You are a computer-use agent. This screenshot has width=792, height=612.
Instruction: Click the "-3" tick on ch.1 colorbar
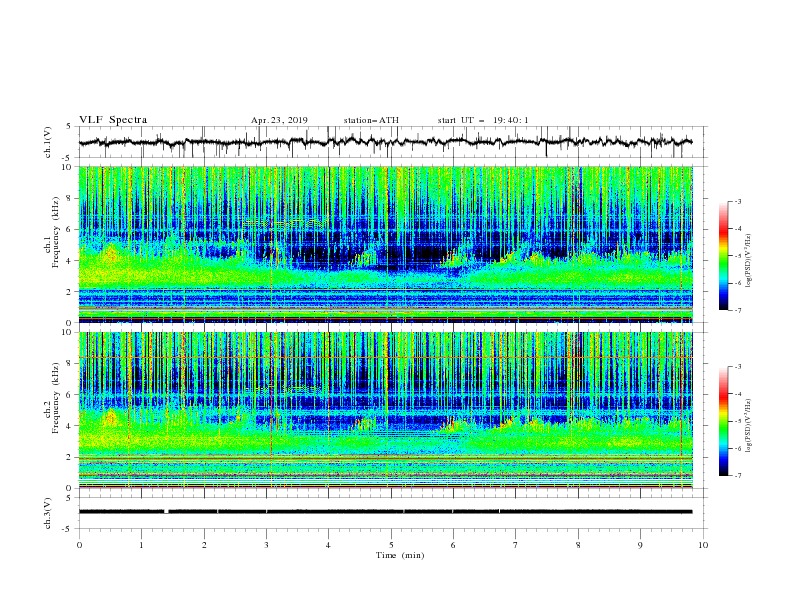[738, 201]
